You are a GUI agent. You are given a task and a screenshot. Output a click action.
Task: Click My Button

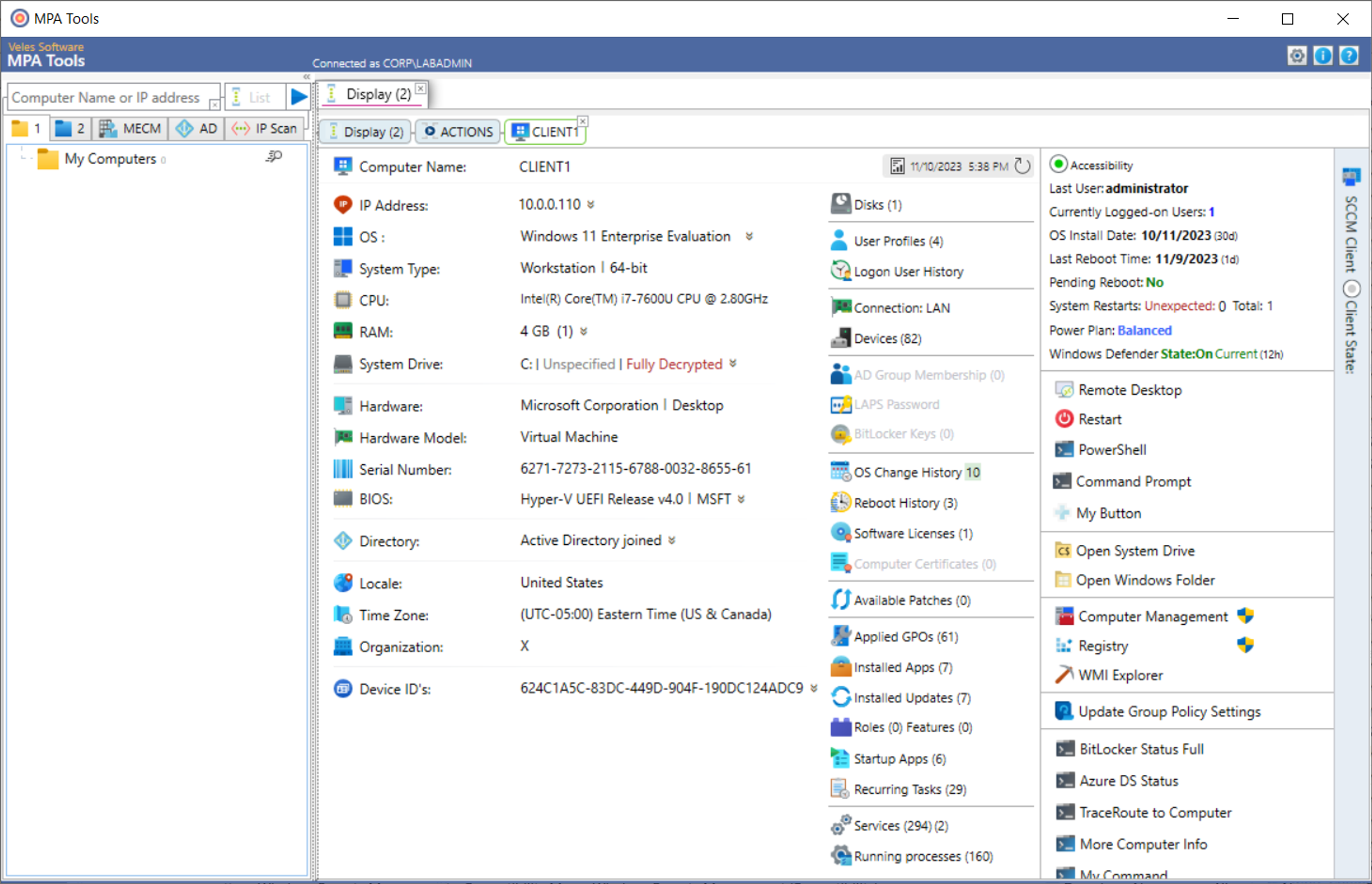click(x=1098, y=513)
